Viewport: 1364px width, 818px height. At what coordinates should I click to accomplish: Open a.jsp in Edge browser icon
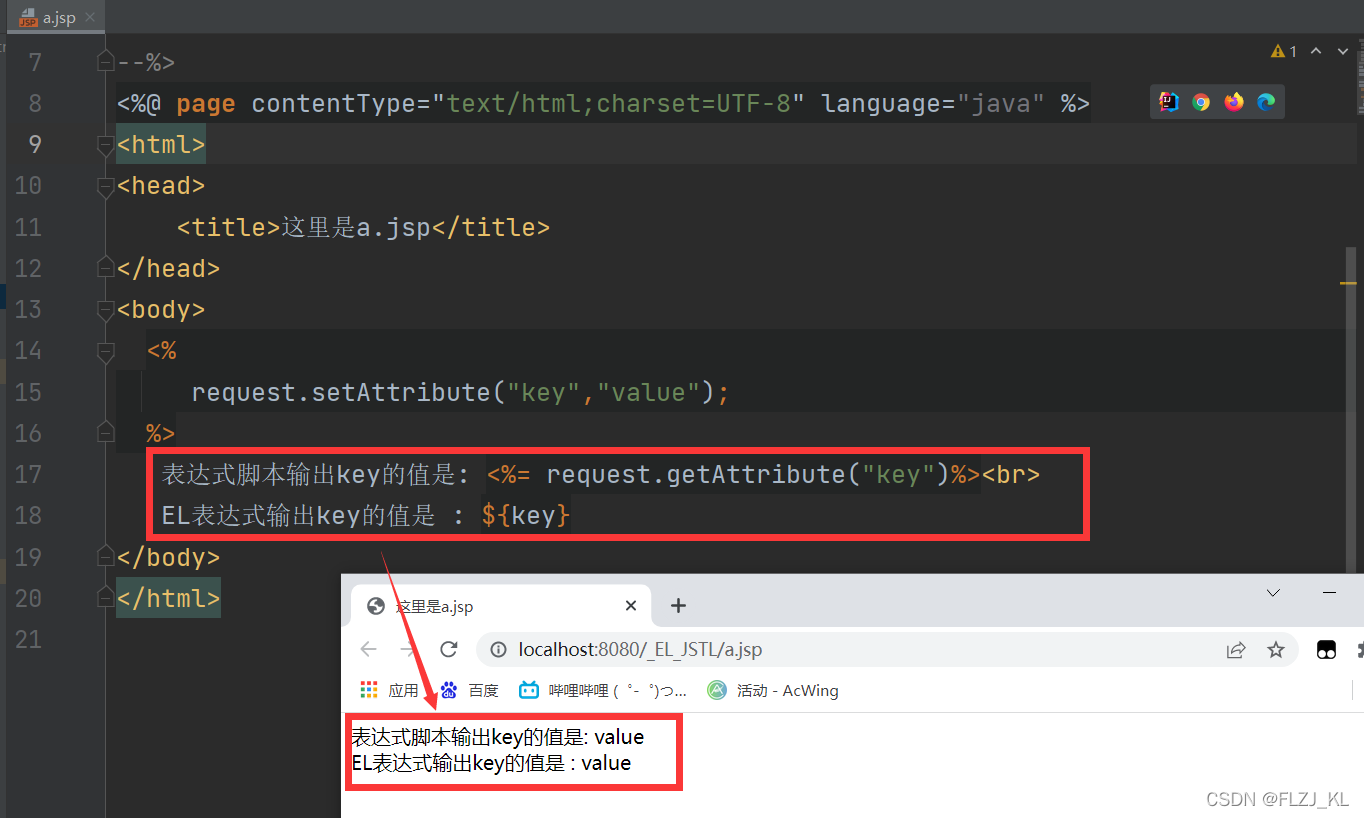coord(1266,102)
